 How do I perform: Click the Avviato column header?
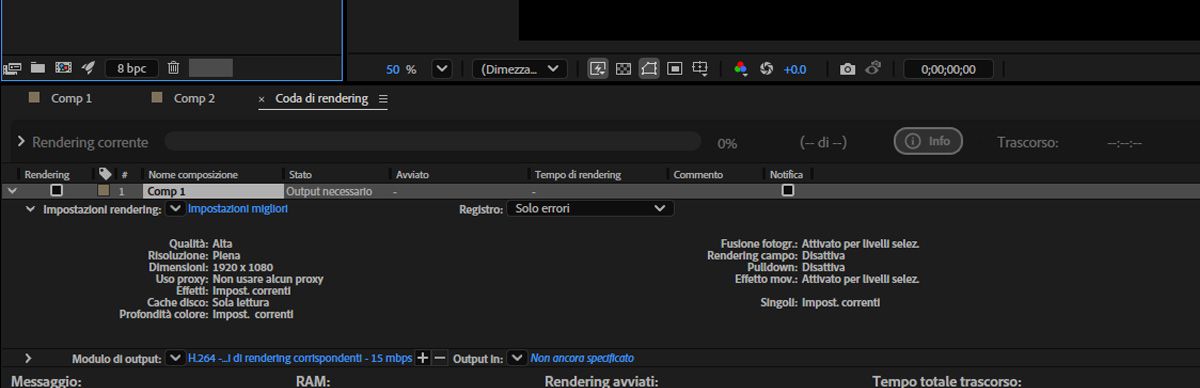(x=412, y=174)
